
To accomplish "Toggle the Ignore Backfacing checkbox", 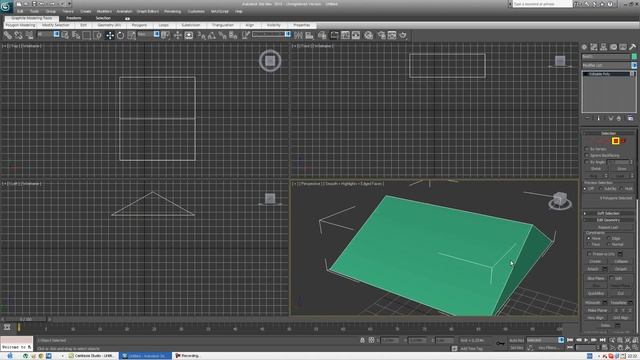I will (x=587, y=156).
